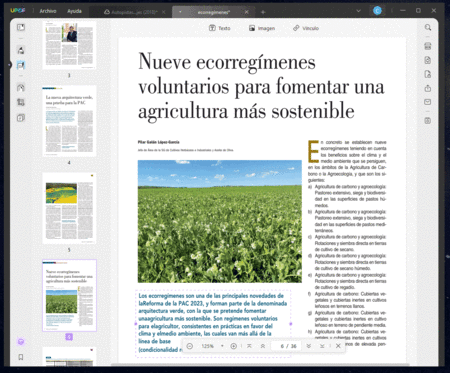
Task: Go to previous page arrow
Action: [x=263, y=346]
